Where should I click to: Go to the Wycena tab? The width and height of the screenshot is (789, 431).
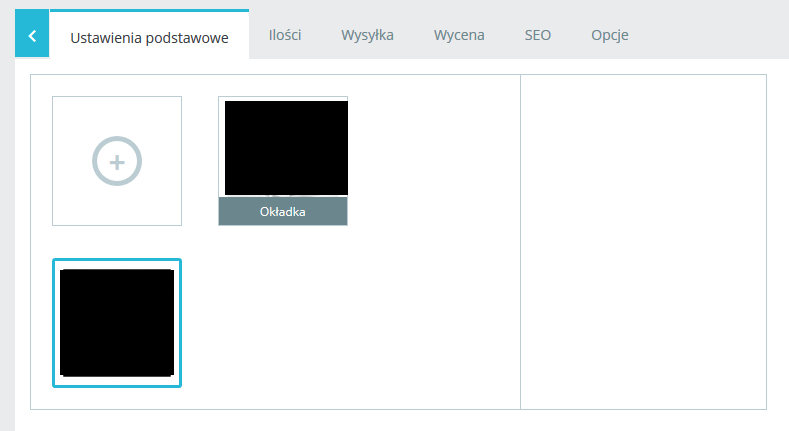point(459,35)
